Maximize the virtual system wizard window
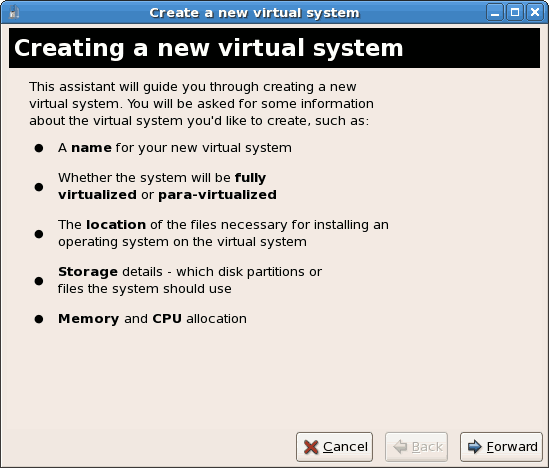Viewport: 549px width, 468px height. point(515,13)
